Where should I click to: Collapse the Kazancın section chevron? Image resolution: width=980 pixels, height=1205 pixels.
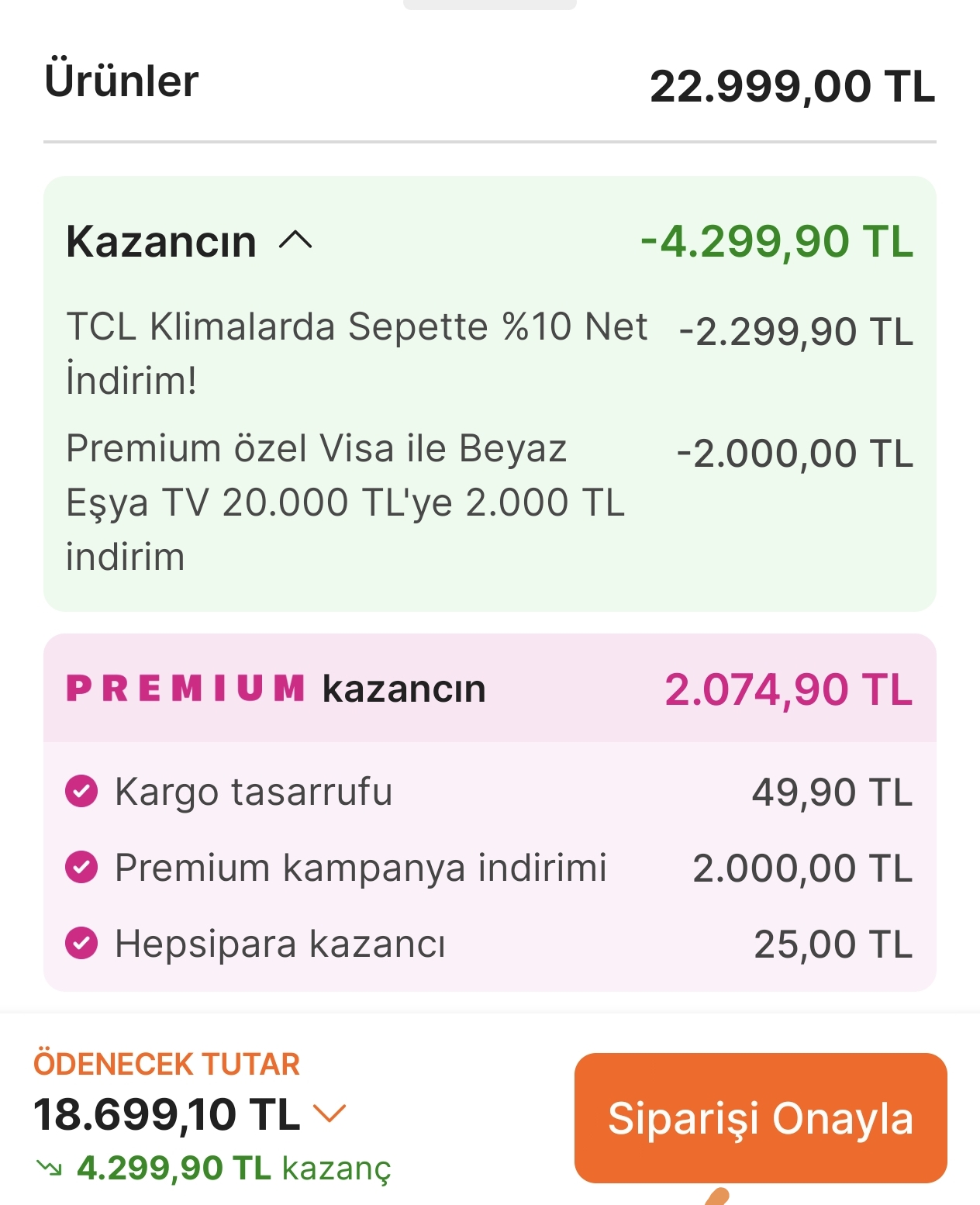pyautogui.click(x=295, y=241)
